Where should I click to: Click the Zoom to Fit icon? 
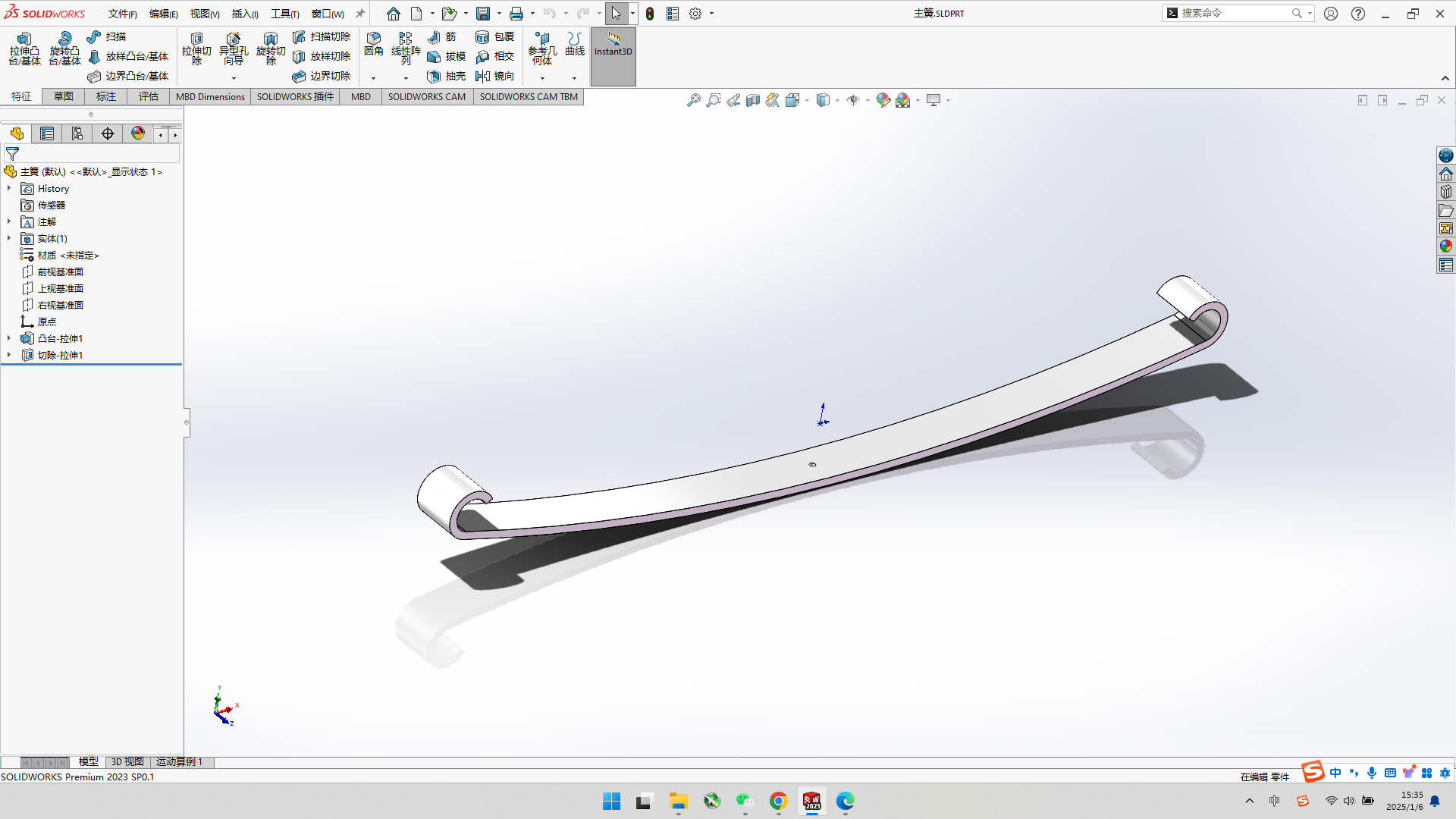point(694,99)
